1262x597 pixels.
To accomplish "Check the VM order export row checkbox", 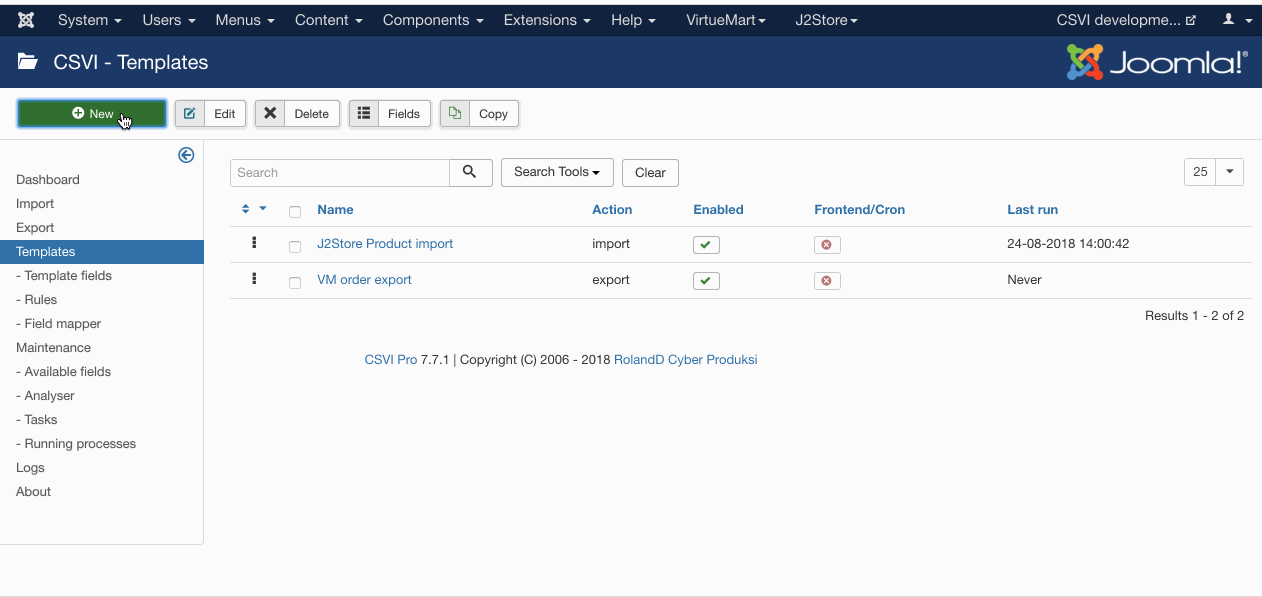I will click(295, 283).
